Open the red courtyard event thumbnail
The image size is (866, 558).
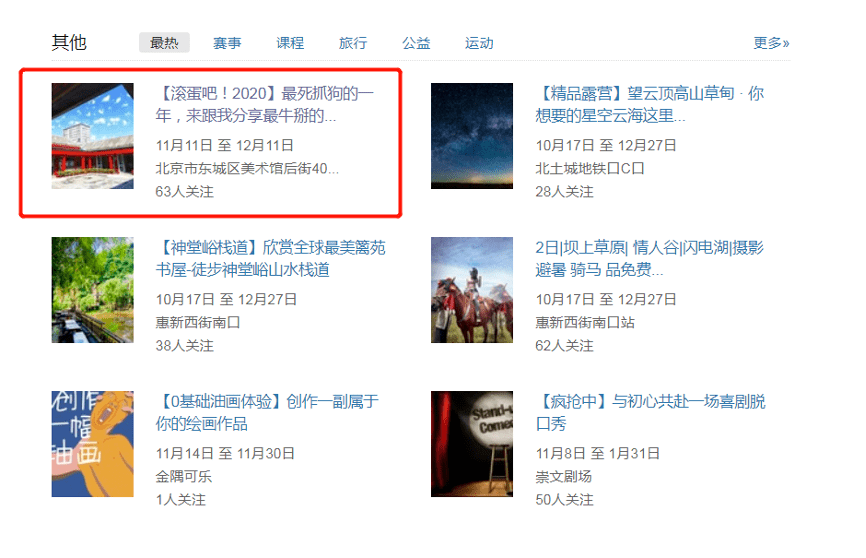click(92, 136)
